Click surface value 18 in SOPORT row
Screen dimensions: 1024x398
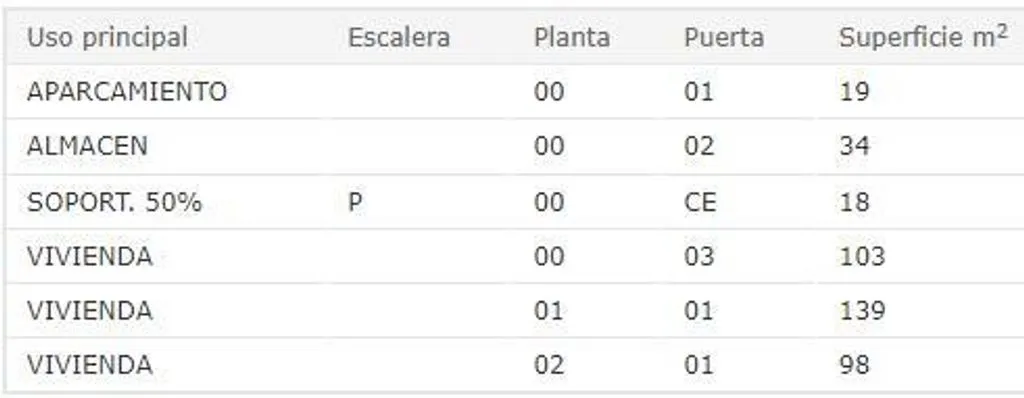[x=854, y=202]
